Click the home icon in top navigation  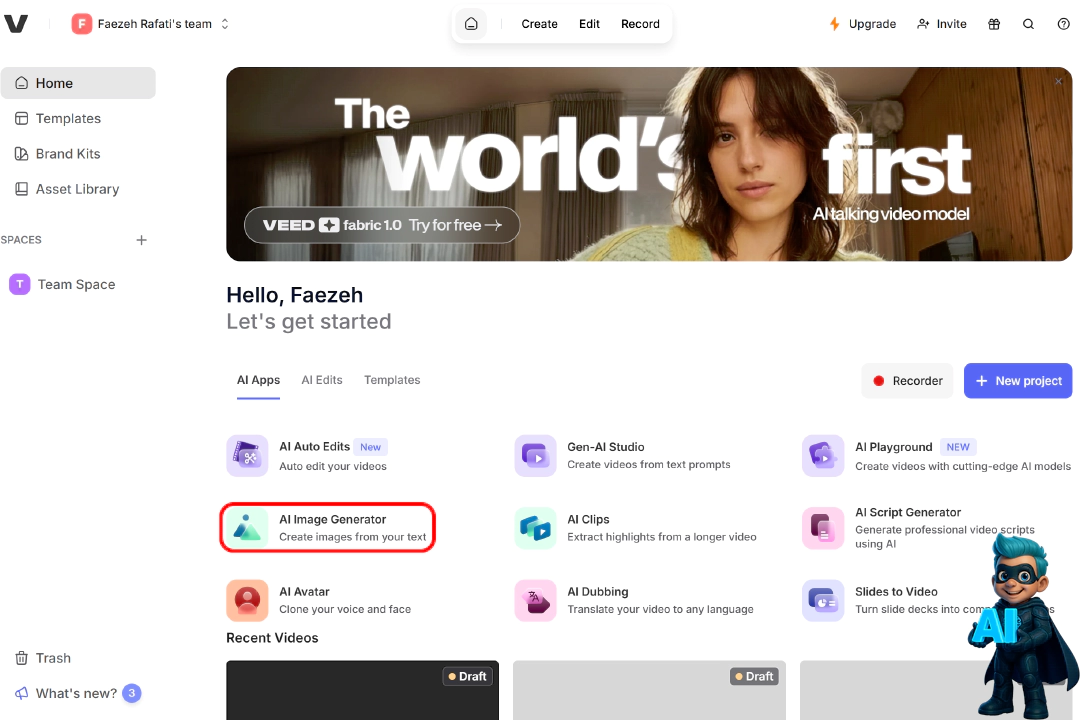pos(471,24)
